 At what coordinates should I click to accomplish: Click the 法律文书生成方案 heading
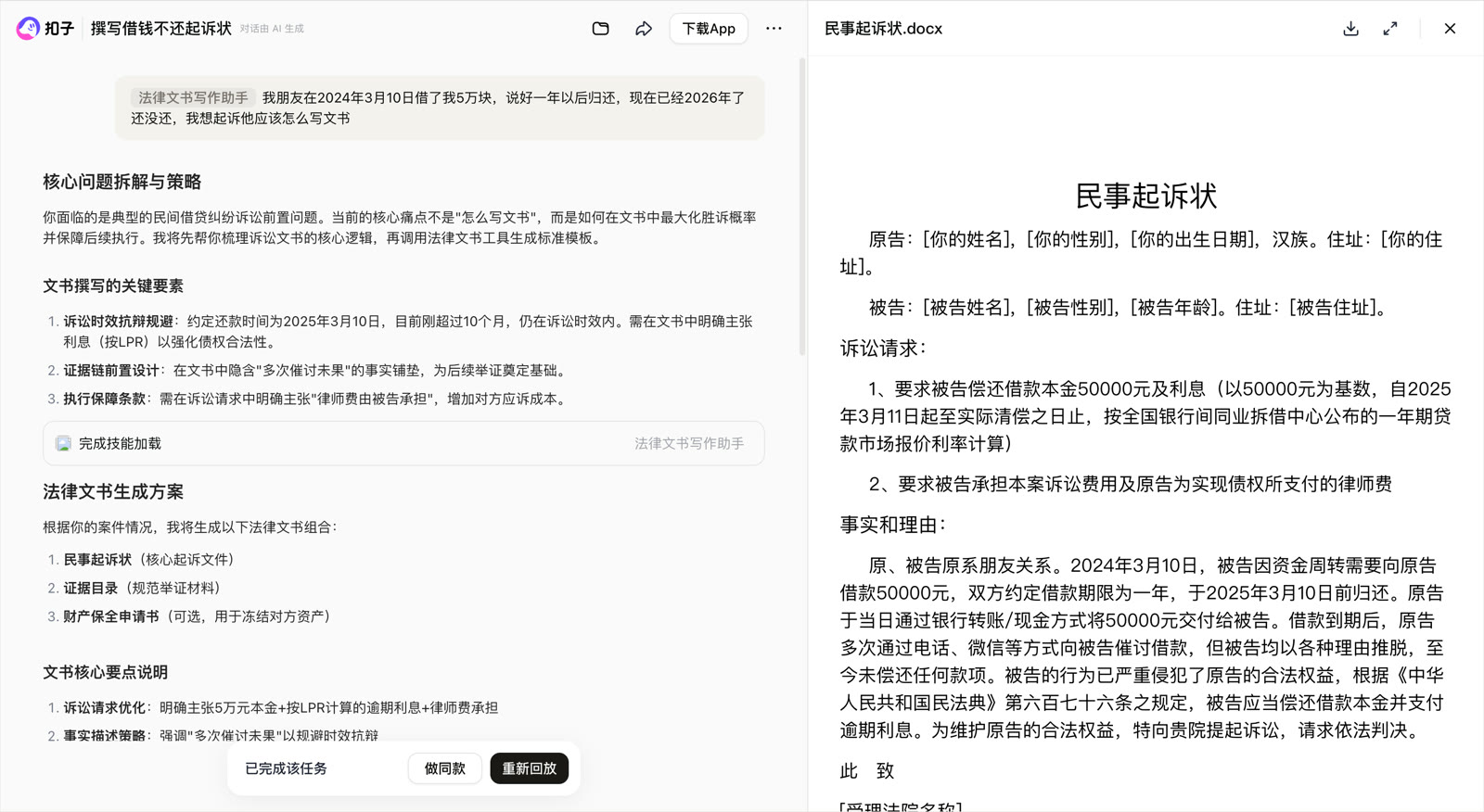113,491
